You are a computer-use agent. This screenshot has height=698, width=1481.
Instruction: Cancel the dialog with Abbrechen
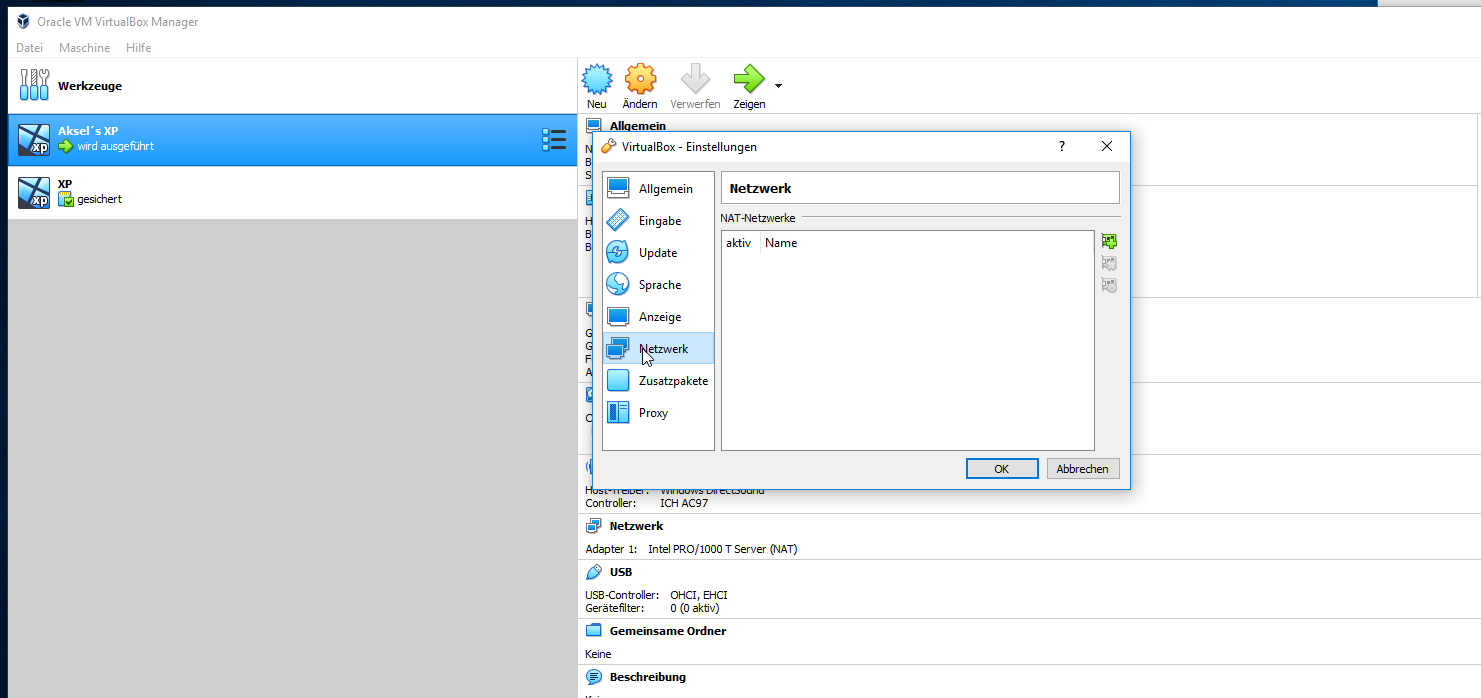coord(1083,469)
